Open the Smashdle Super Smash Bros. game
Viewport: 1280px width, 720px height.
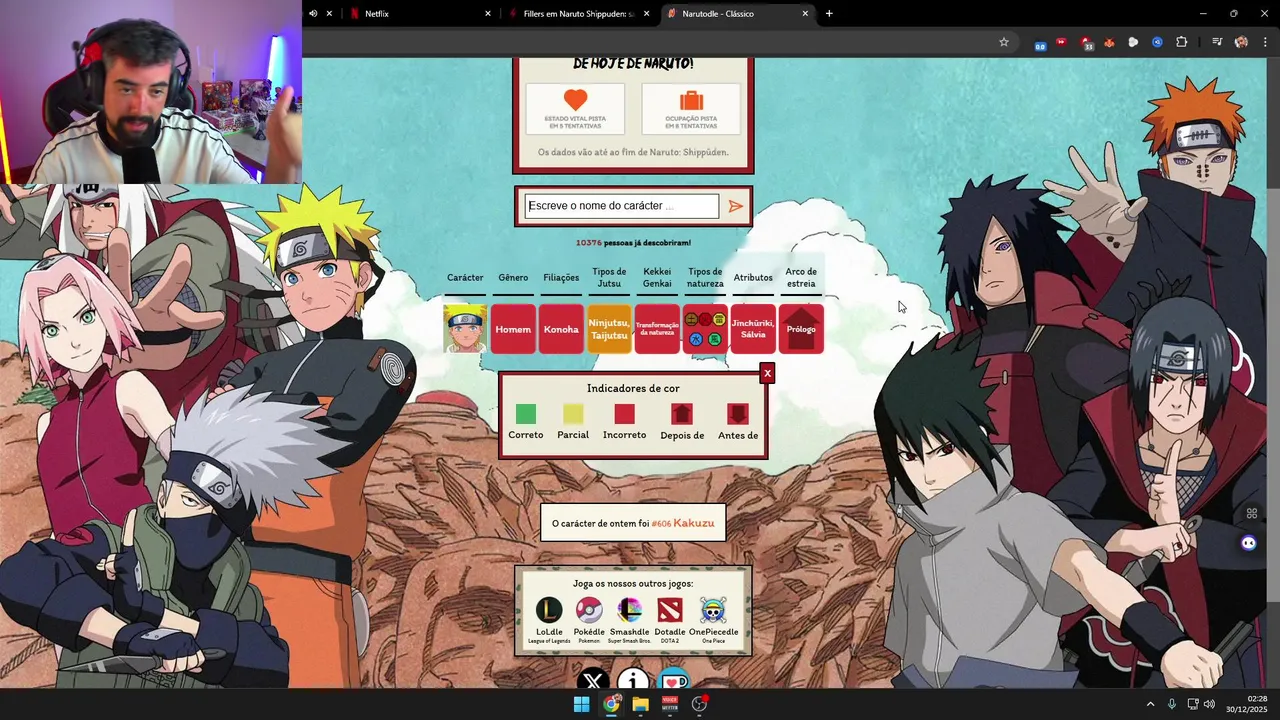630,610
